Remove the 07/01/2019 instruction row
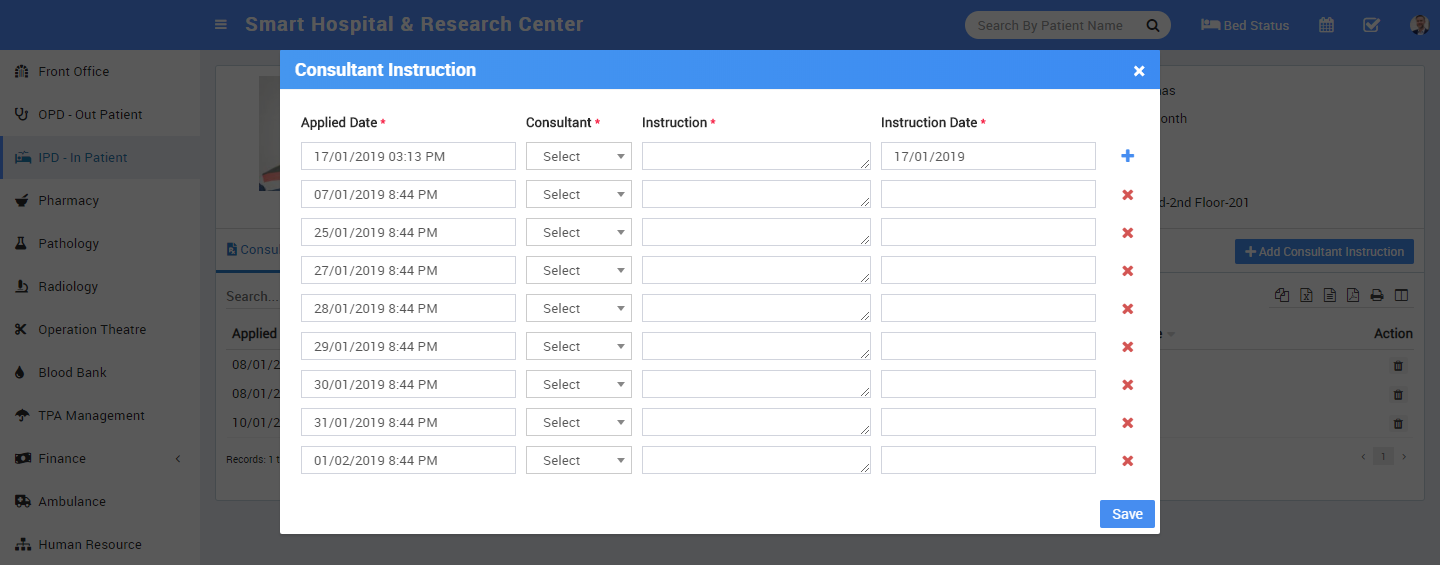Viewport: 1440px width, 565px height. pos(1127,195)
